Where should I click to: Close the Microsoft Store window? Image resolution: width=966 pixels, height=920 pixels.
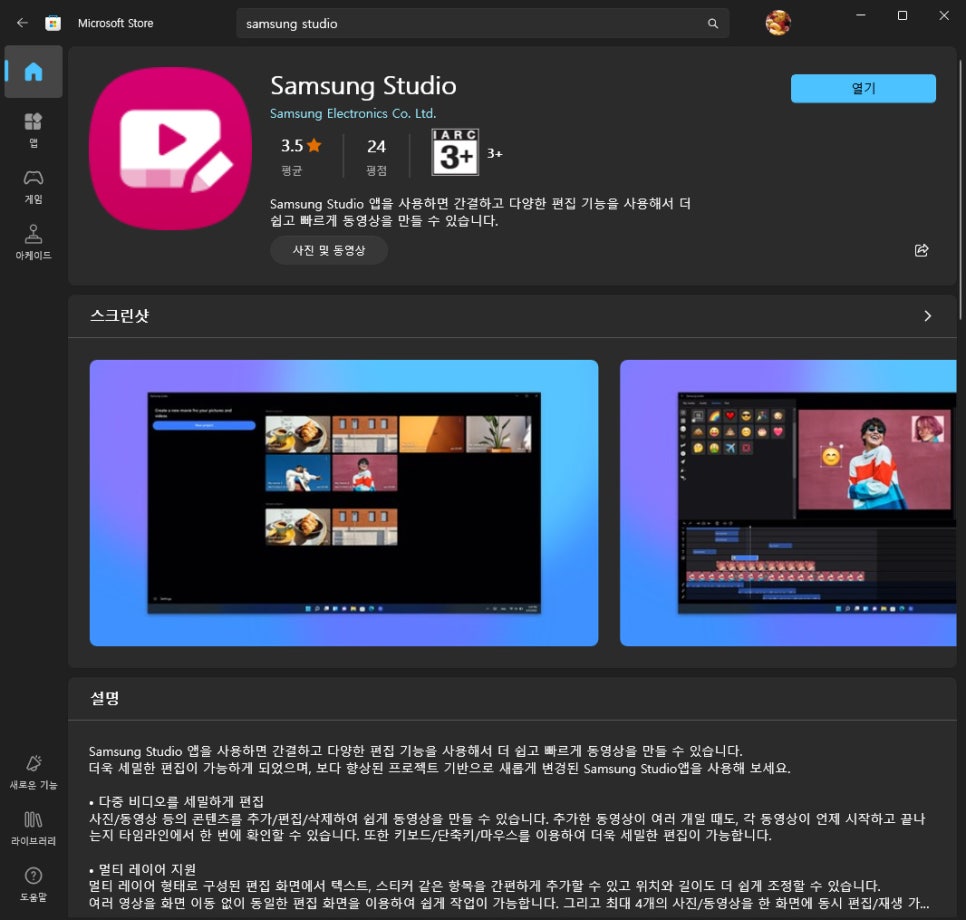pyautogui.click(x=944, y=15)
